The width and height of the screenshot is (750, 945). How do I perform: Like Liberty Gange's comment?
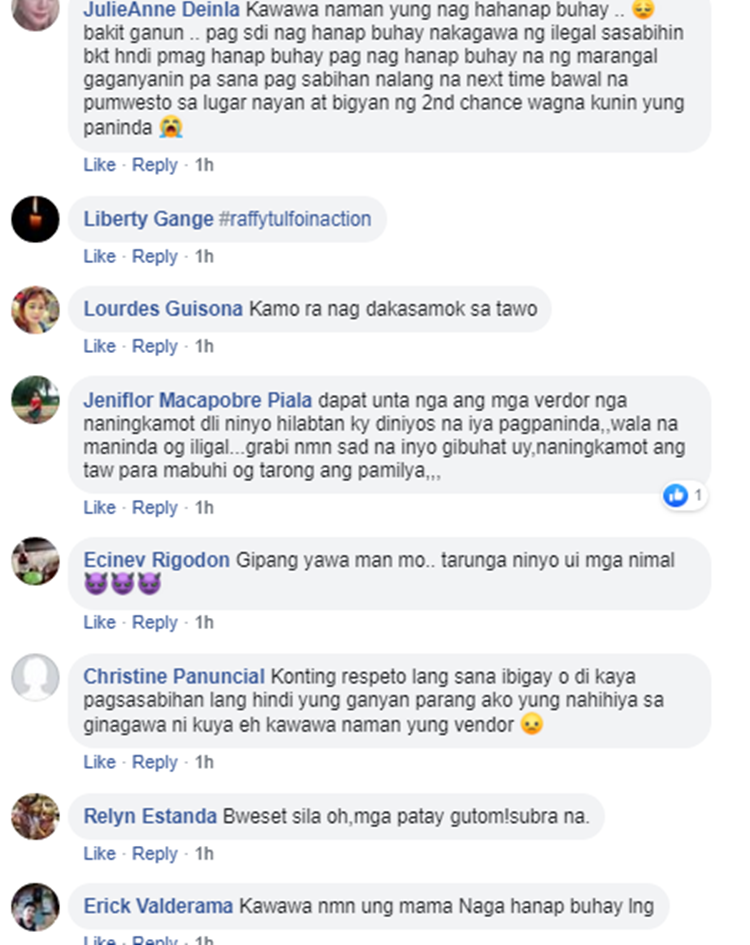(99, 256)
